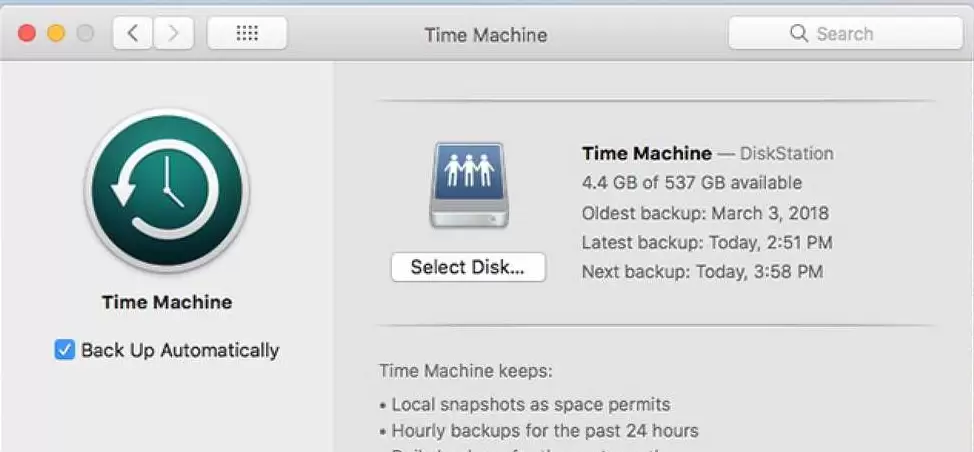Image resolution: width=974 pixels, height=452 pixels.
Task: Click the magnifying glass in the search field
Action: pyautogui.click(x=799, y=33)
